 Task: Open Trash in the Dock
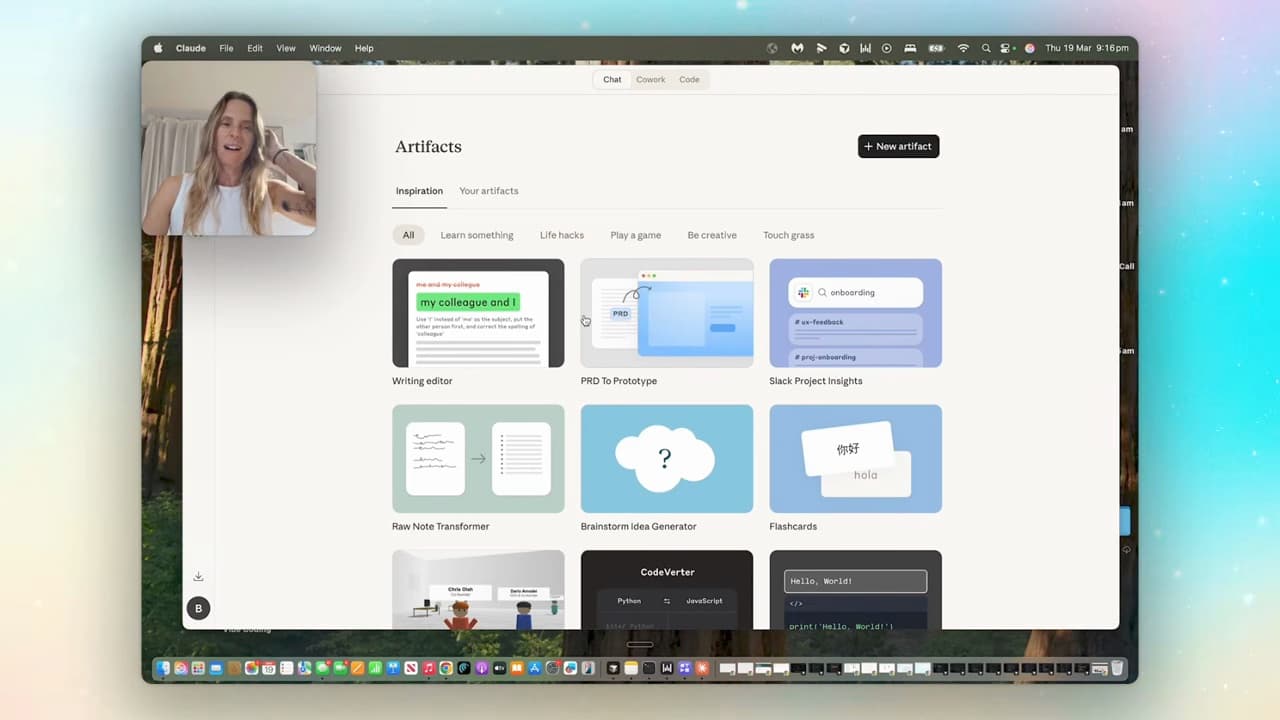pyautogui.click(x=1117, y=668)
